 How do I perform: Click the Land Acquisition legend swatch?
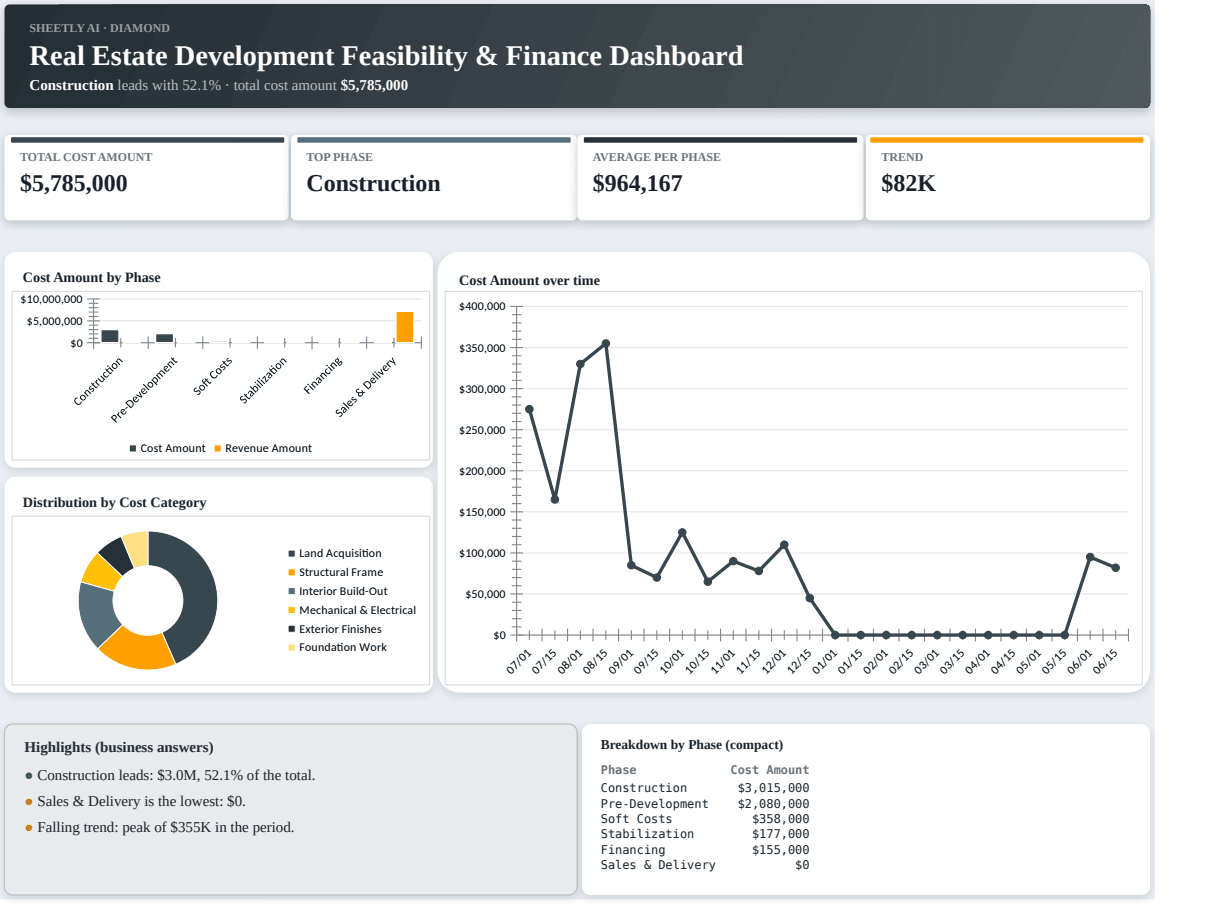point(292,553)
